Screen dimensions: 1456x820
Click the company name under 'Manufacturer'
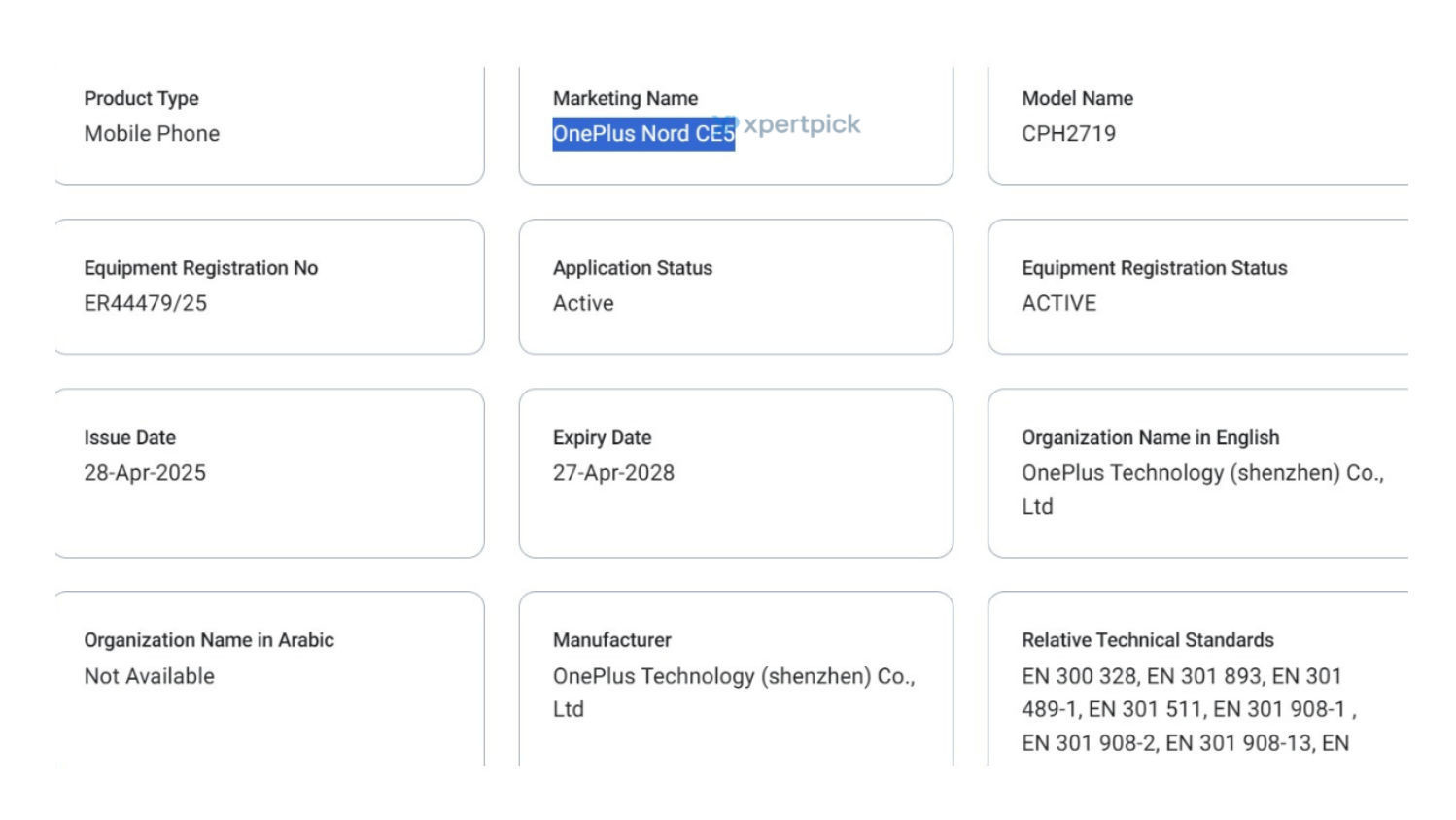(734, 693)
